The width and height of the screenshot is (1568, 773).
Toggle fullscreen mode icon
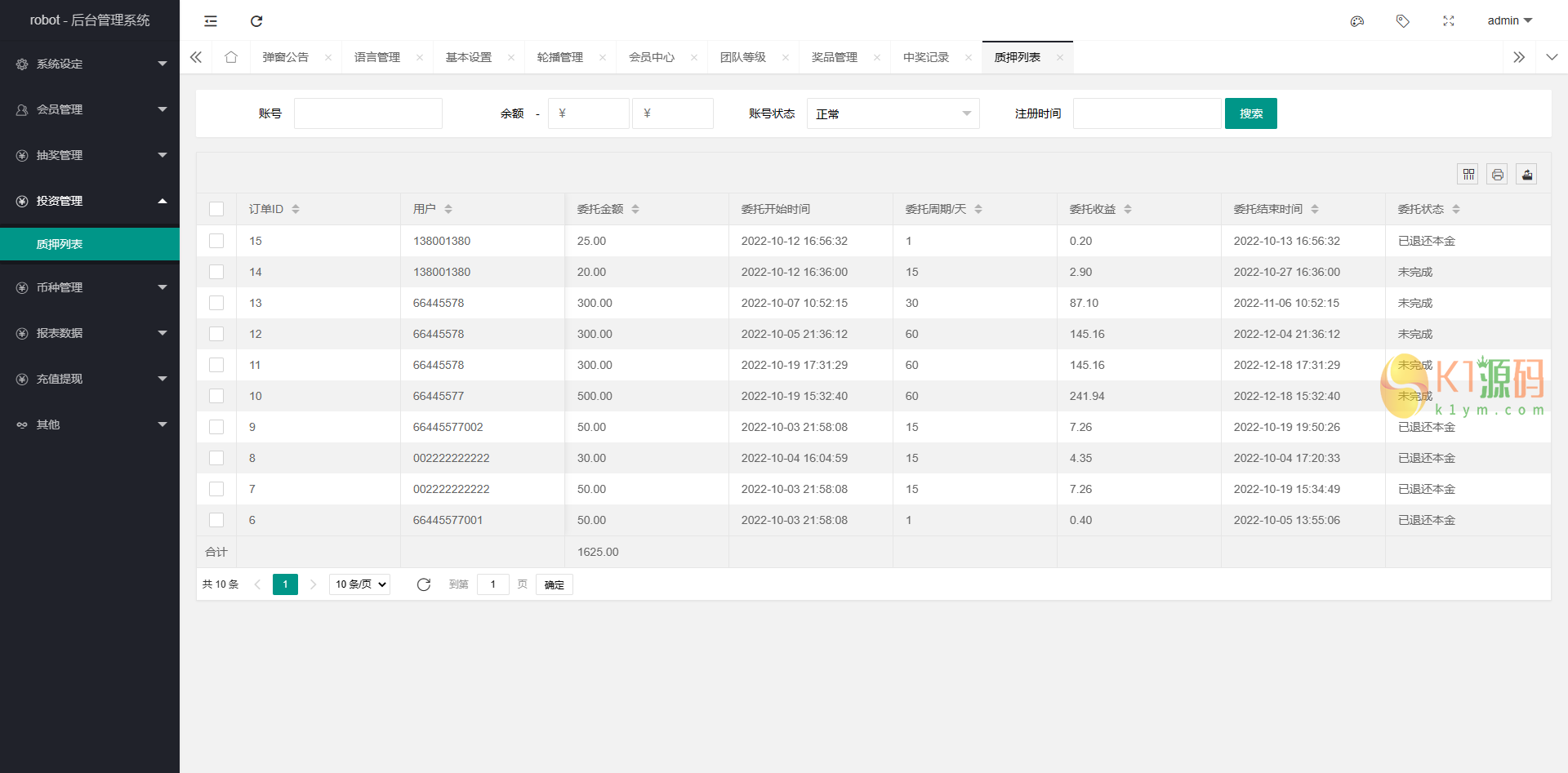click(1449, 21)
